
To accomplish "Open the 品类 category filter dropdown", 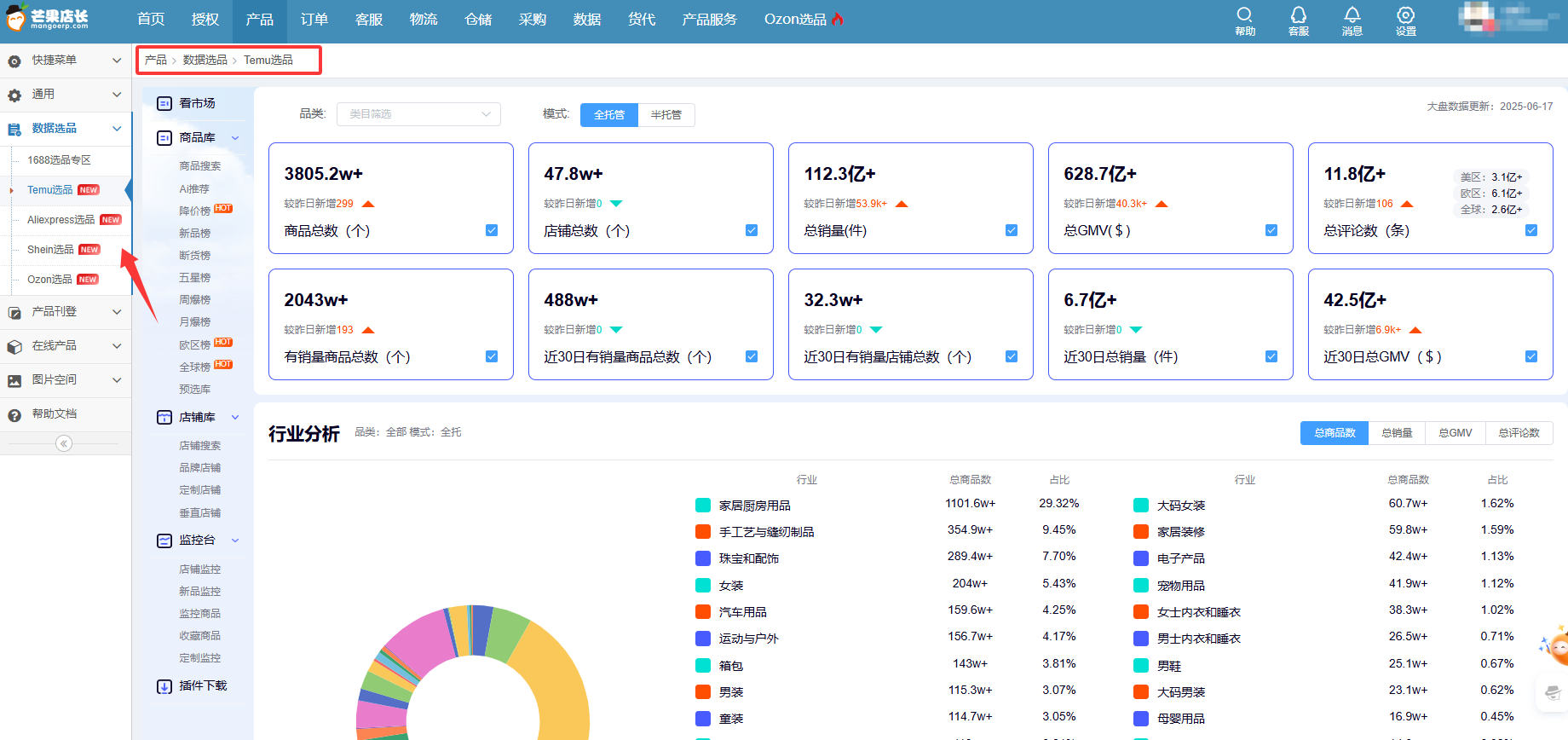I will [x=418, y=114].
